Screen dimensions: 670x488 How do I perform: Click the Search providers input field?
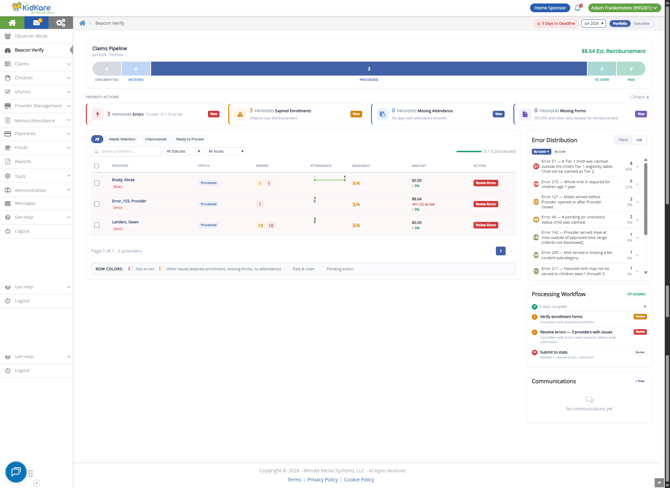click(x=126, y=151)
